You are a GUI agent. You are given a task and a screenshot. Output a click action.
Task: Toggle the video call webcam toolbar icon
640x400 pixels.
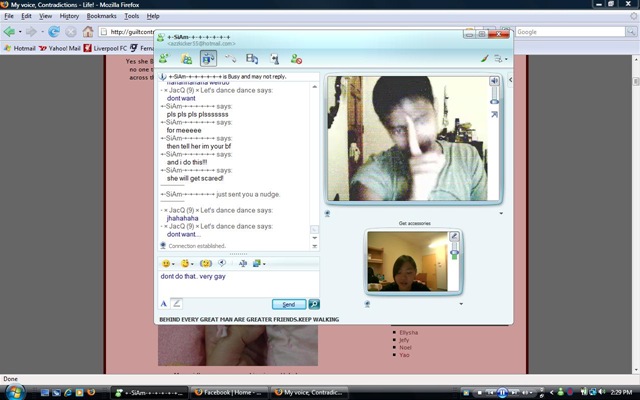(x=208, y=59)
